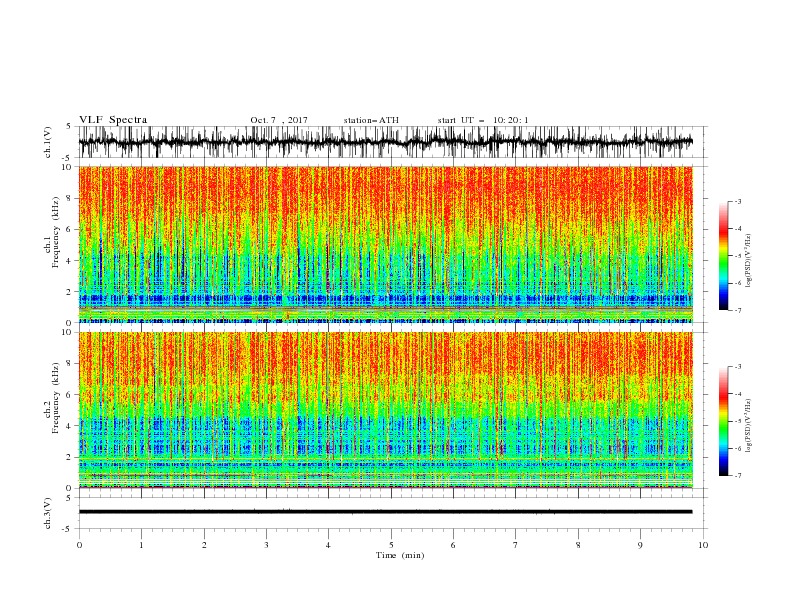Click the ch.1 spectrogram color scale bar
This screenshot has height=612, width=792.
tap(724, 256)
